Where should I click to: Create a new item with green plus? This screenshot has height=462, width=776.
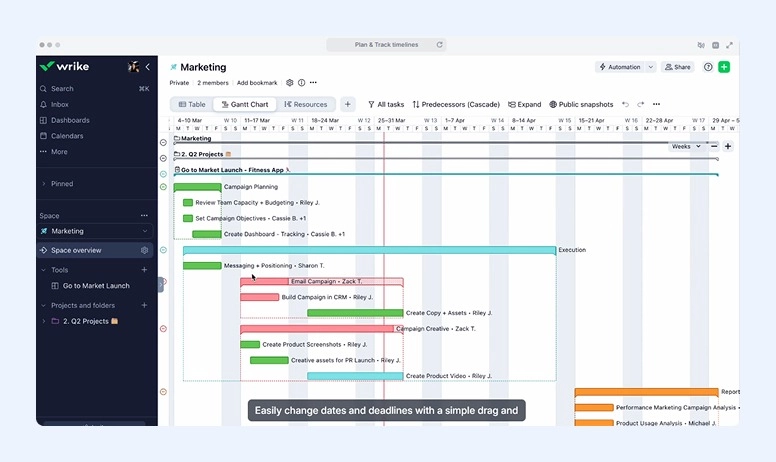click(724, 67)
